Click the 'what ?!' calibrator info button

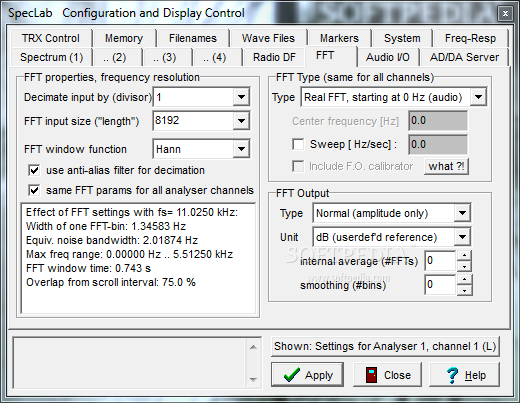click(446, 166)
